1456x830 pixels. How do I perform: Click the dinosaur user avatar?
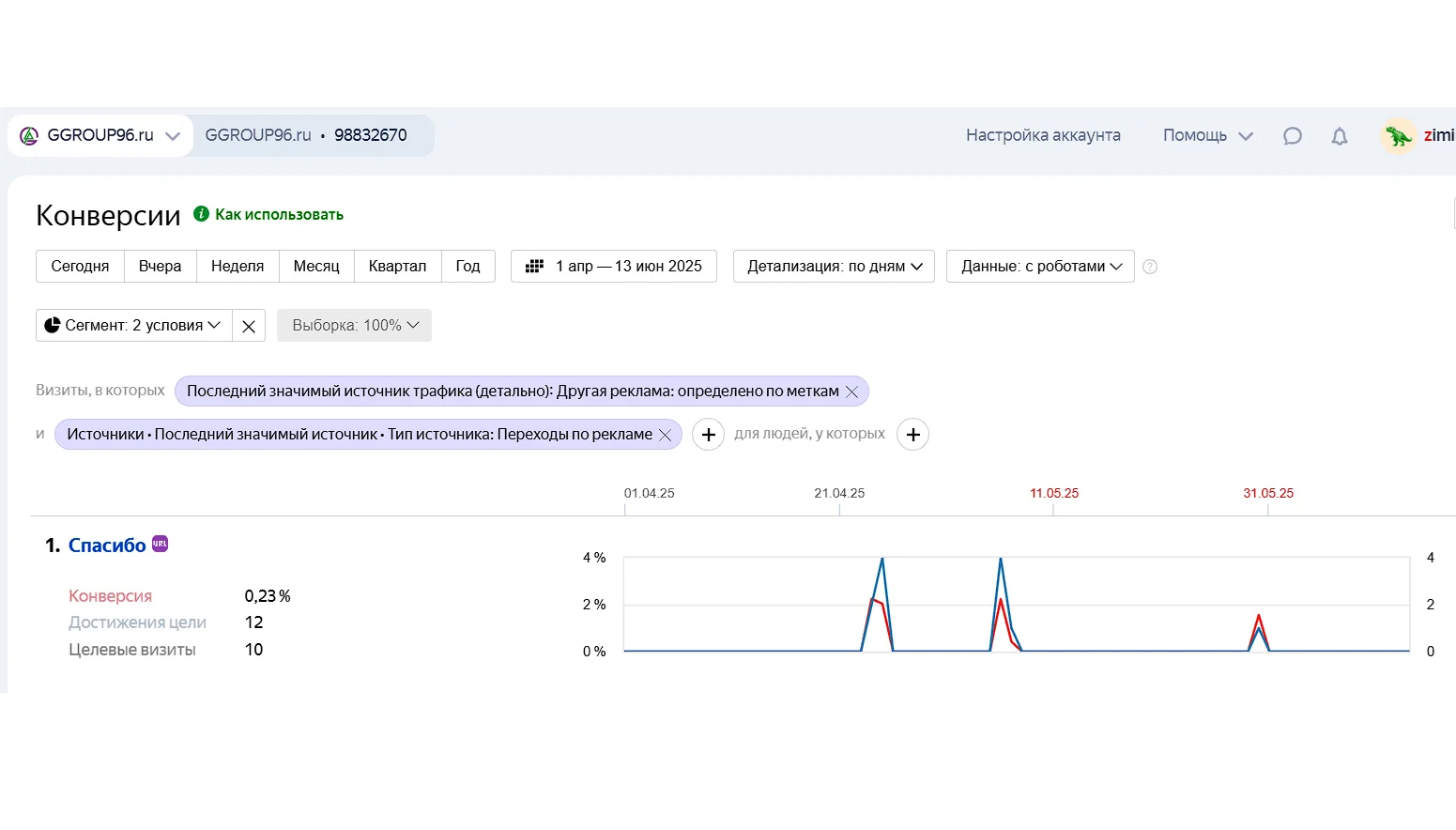coord(1399,136)
